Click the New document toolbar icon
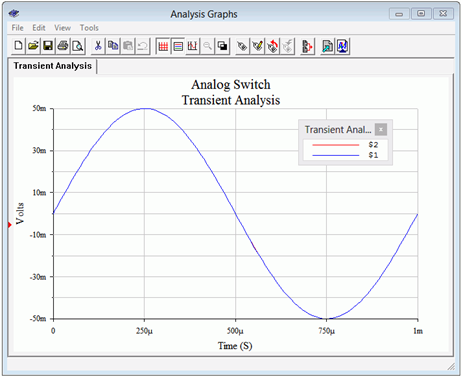The image size is (461, 377). point(18,46)
